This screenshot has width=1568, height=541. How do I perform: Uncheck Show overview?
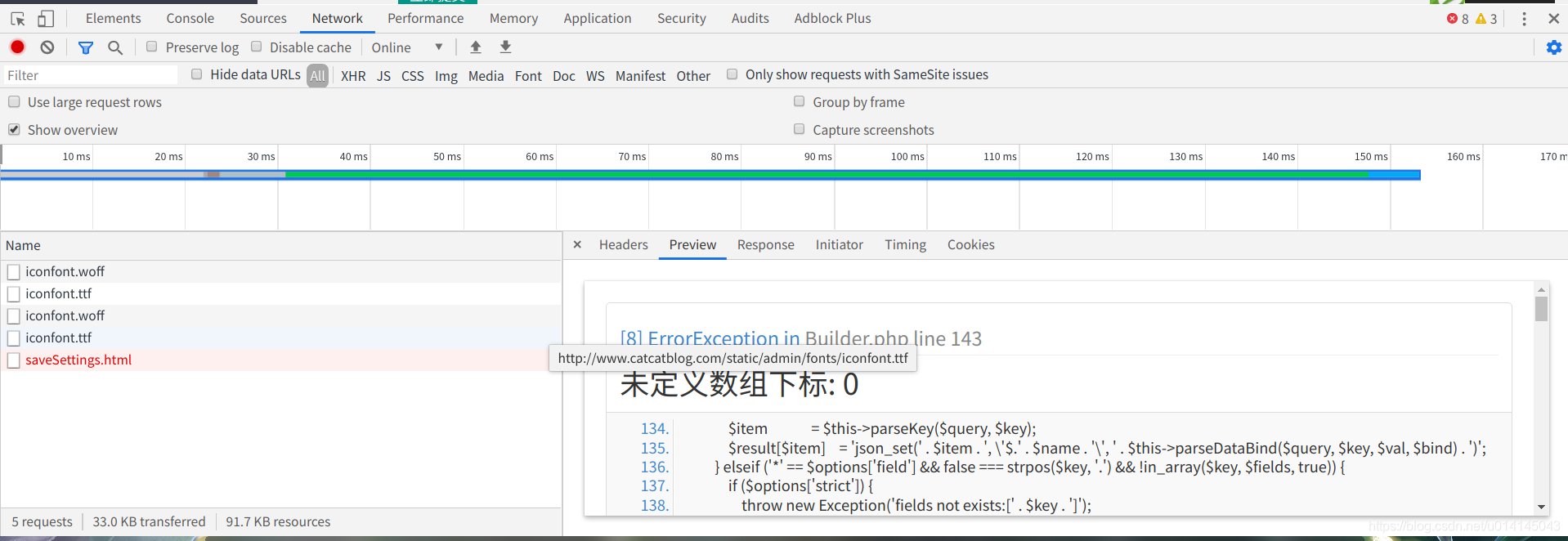tap(14, 129)
